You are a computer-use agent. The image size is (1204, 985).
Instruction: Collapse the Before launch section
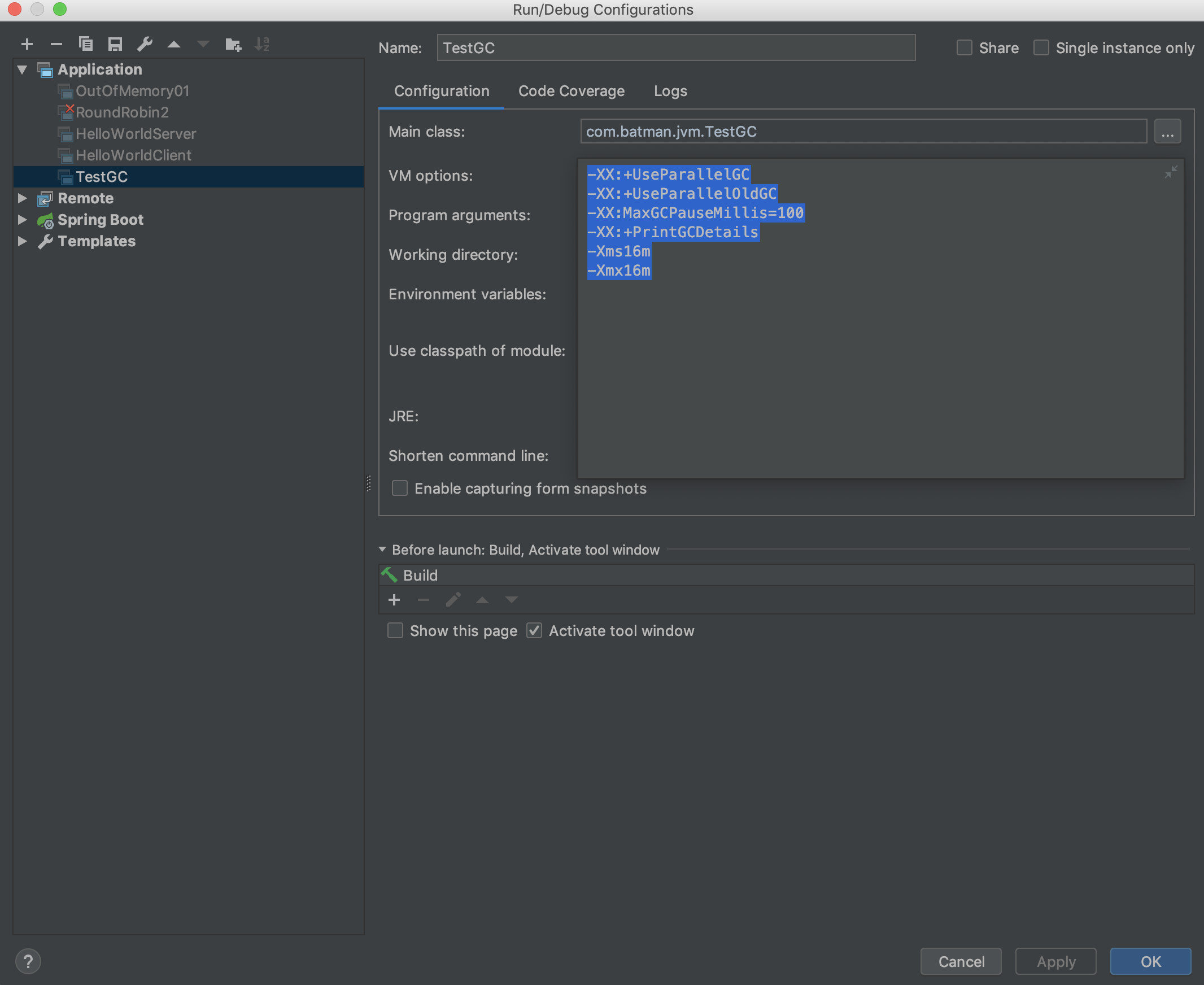point(382,549)
